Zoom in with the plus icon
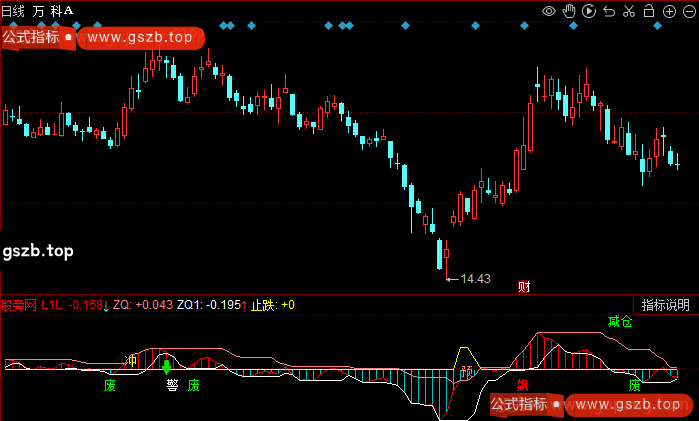 pyautogui.click(x=669, y=11)
